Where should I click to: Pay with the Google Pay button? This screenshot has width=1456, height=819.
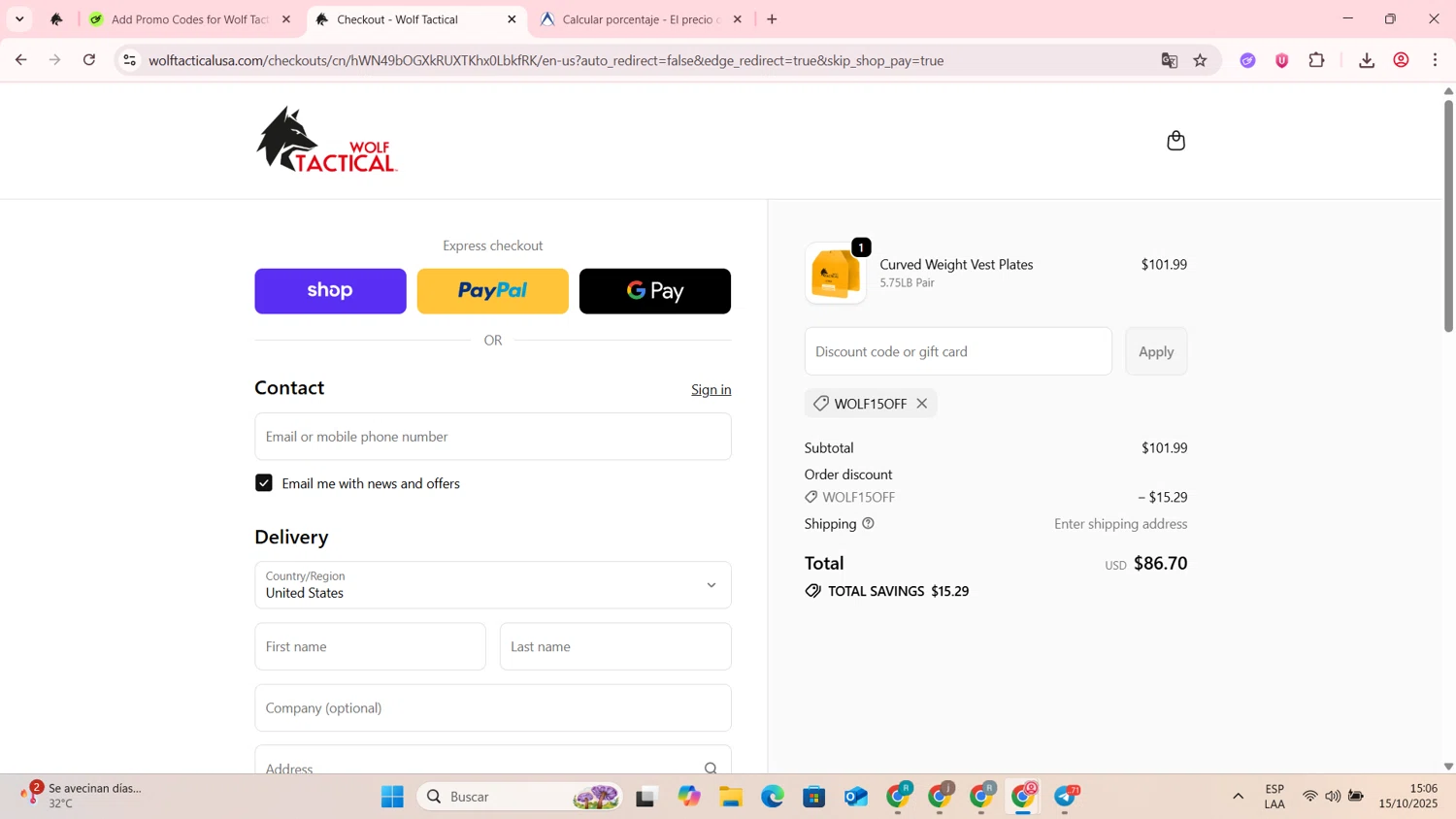(x=655, y=291)
